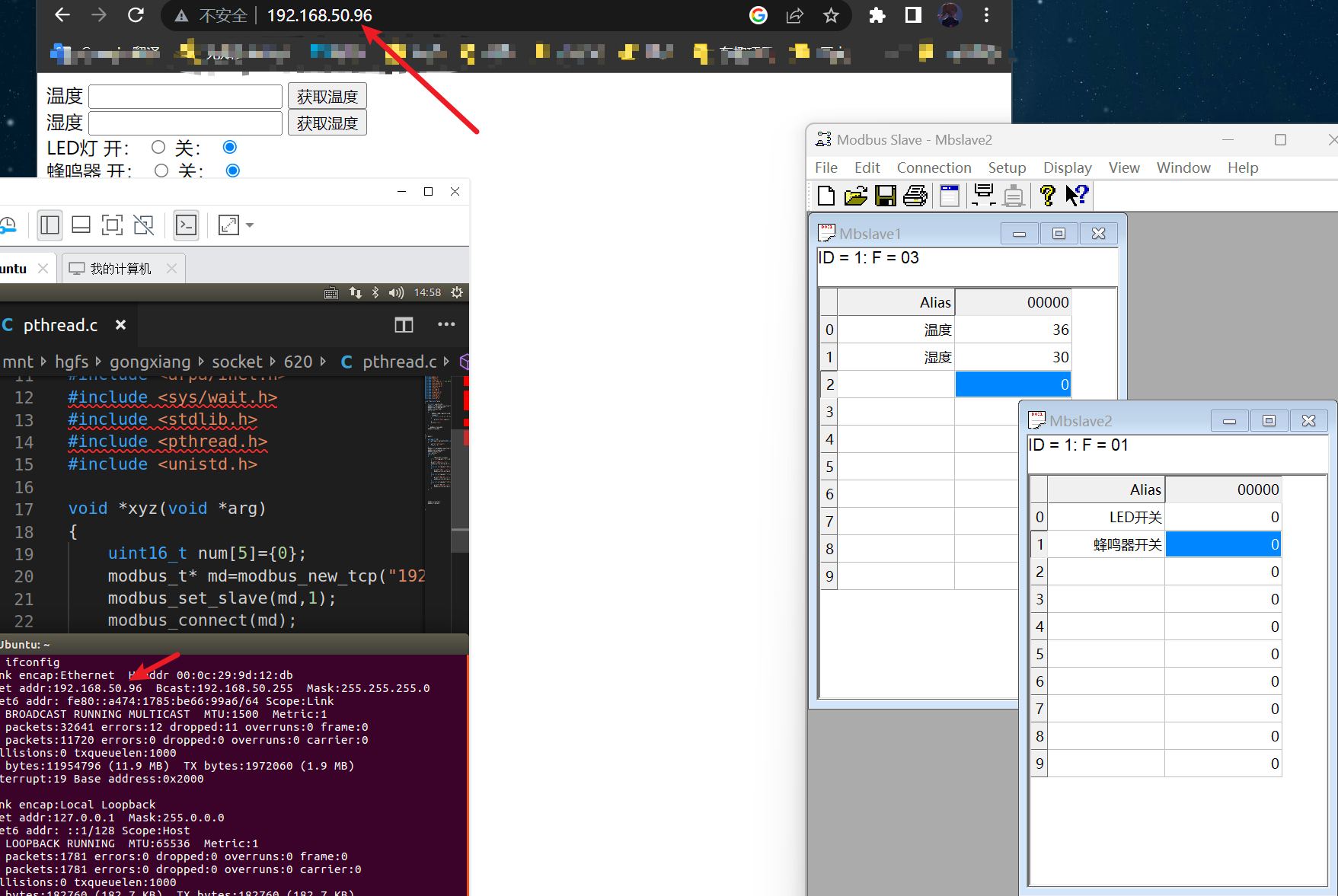
Task: Click the share page icon in address bar
Action: [x=795, y=15]
